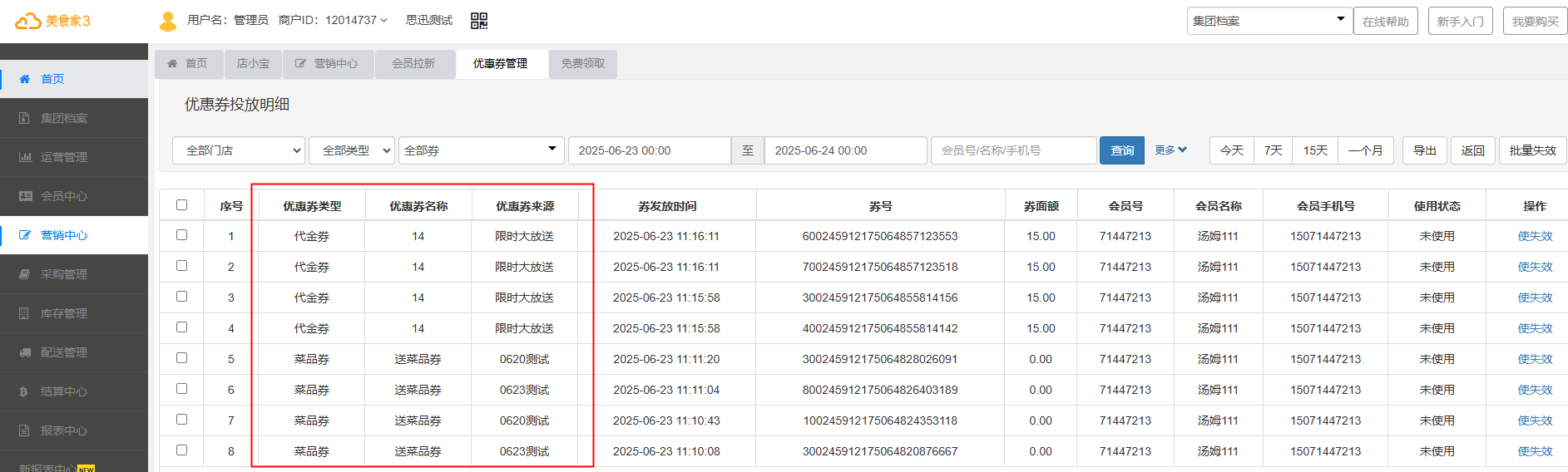Click 使失效 link for row 1
The width and height of the screenshot is (1568, 472).
1535,236
